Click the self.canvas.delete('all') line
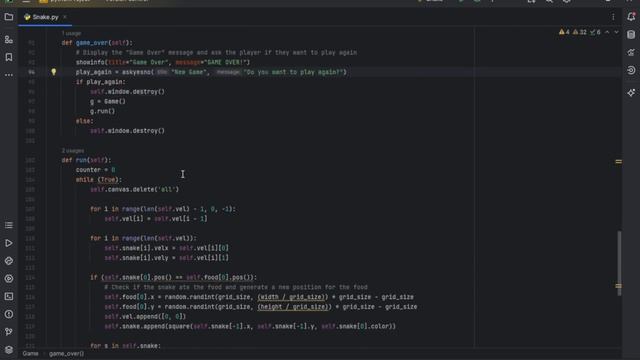Image resolution: width=640 pixels, height=360 pixels. click(135, 190)
